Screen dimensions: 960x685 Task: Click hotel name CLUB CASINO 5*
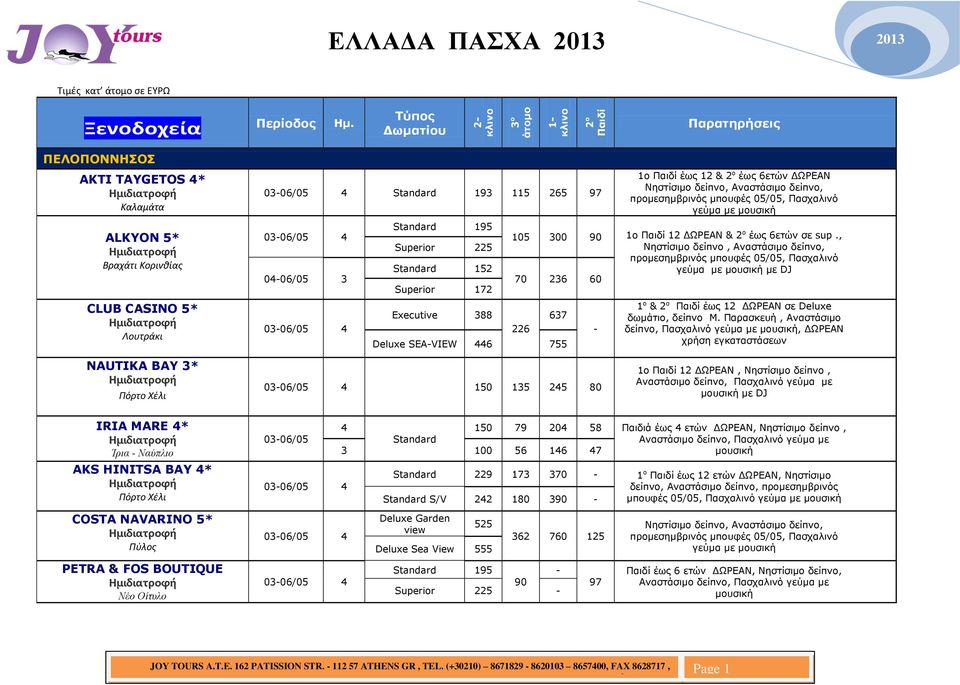[x=142, y=309]
